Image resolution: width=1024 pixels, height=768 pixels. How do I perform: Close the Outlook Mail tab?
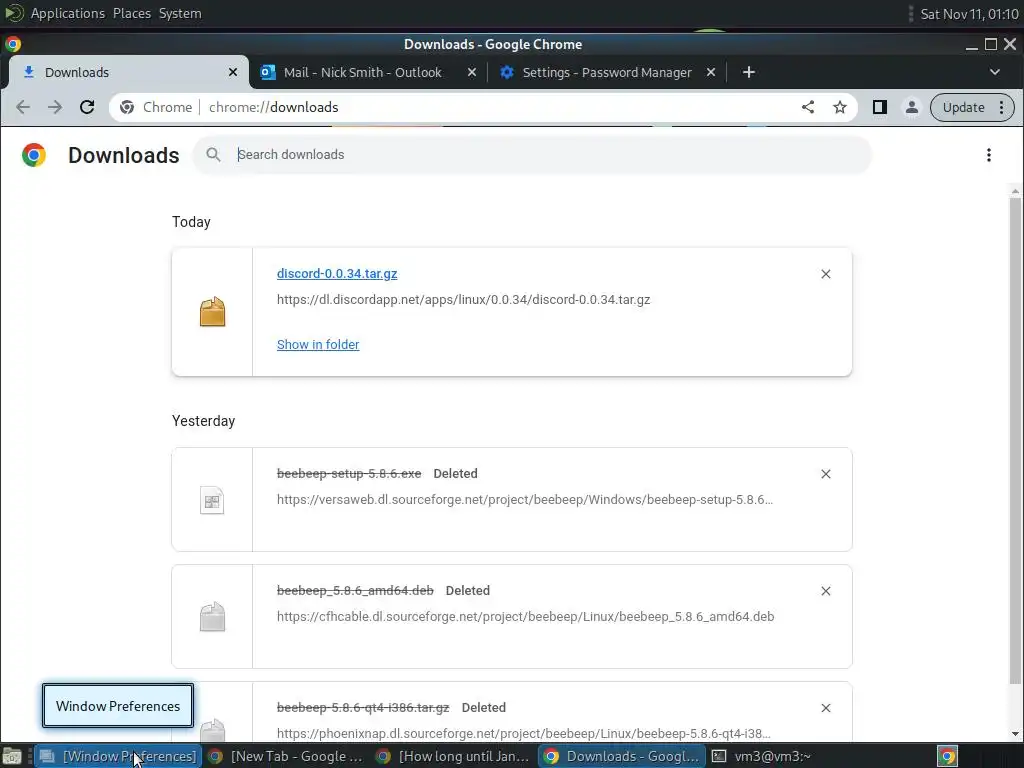(472, 72)
